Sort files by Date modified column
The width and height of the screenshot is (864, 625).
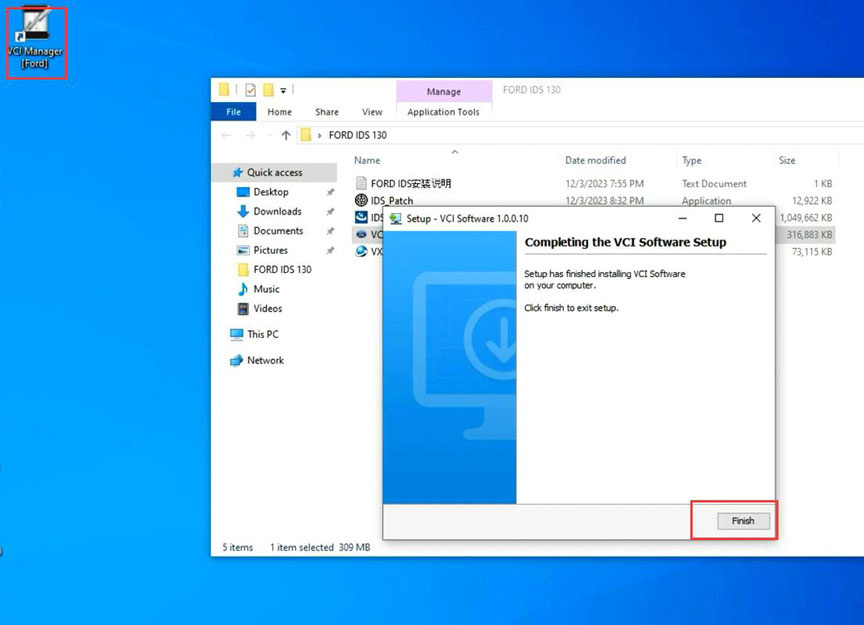(x=596, y=160)
